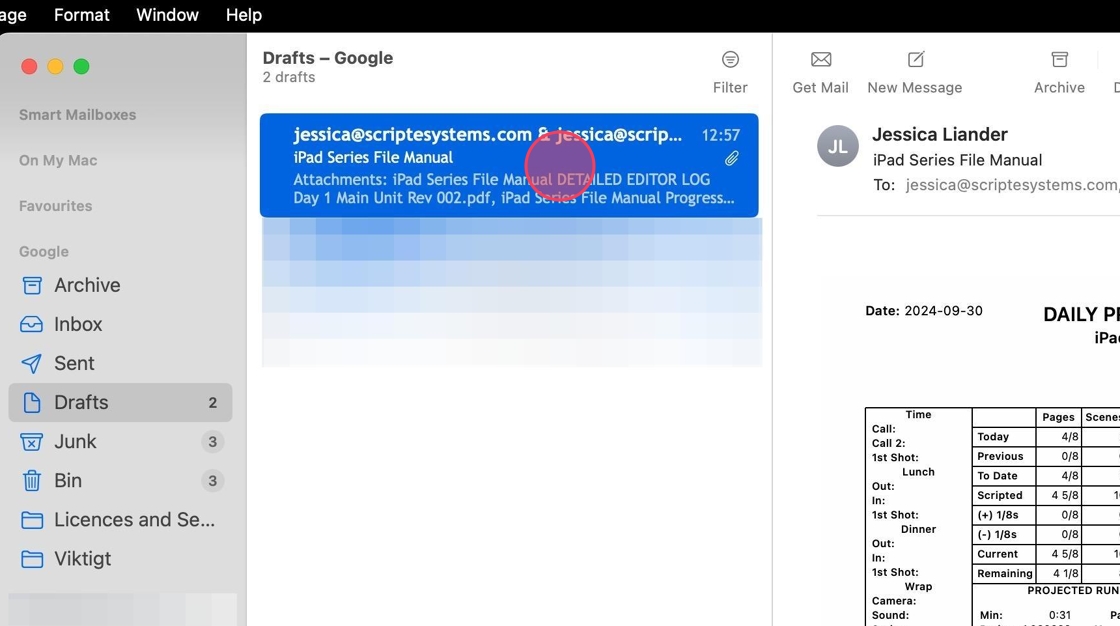This screenshot has height=626, width=1120.
Task: Open the Help menu
Action: pos(244,15)
